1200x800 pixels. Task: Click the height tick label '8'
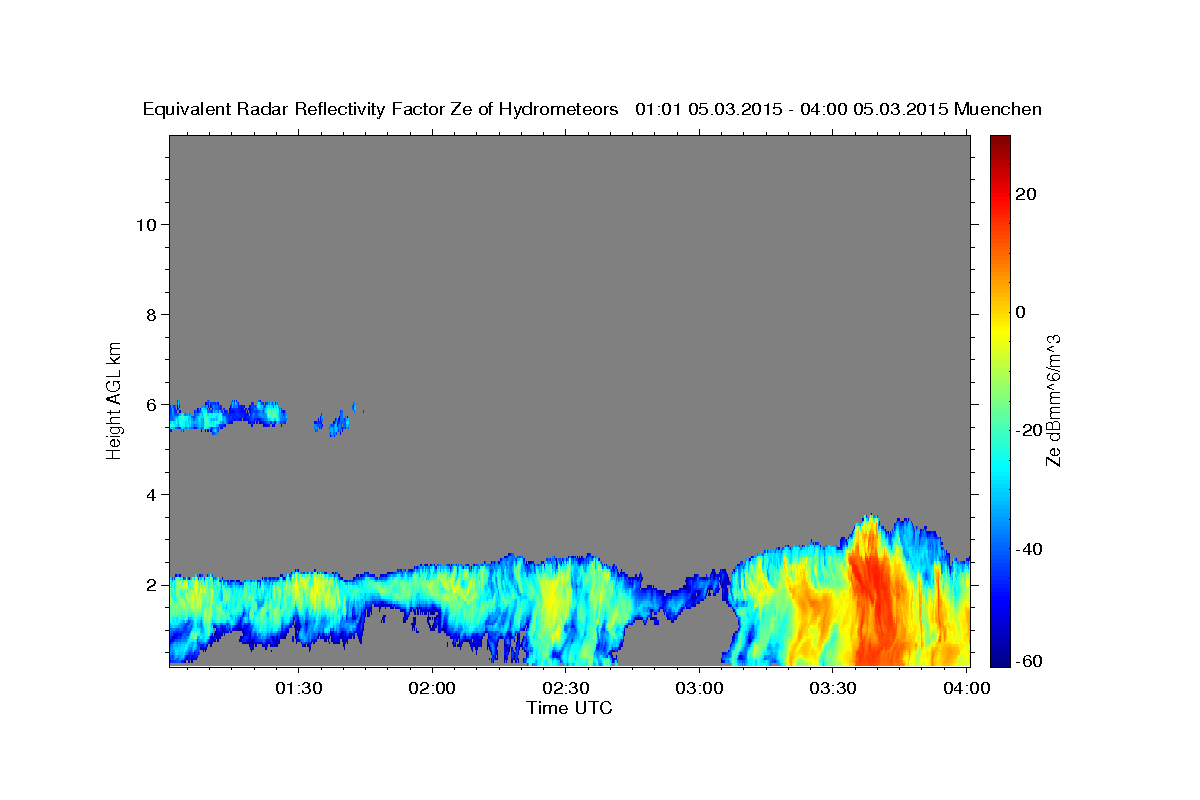coord(150,314)
